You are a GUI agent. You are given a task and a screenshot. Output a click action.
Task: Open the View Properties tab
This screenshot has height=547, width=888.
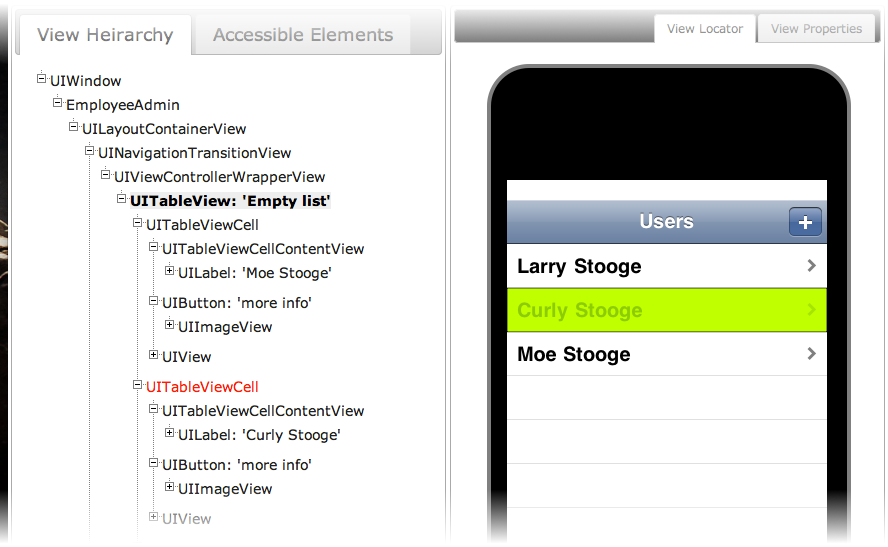(816, 29)
